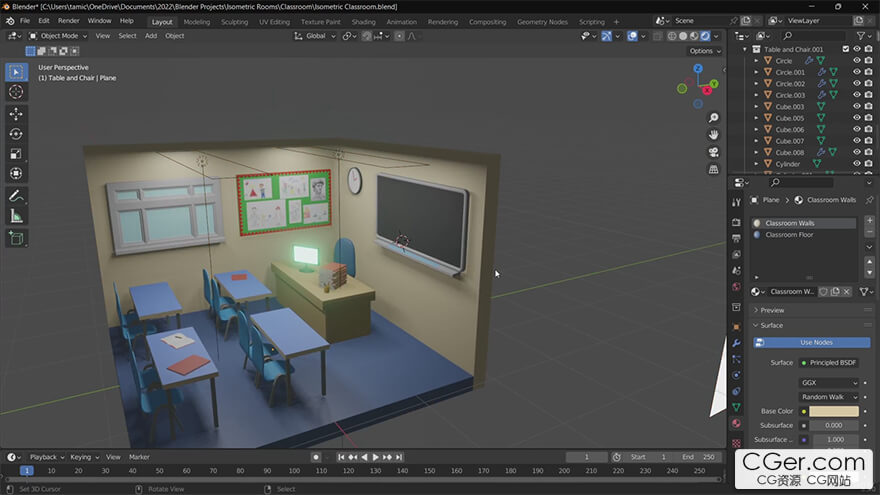Select the Add Cube tool
The width and height of the screenshot is (880, 495).
pyautogui.click(x=16, y=239)
